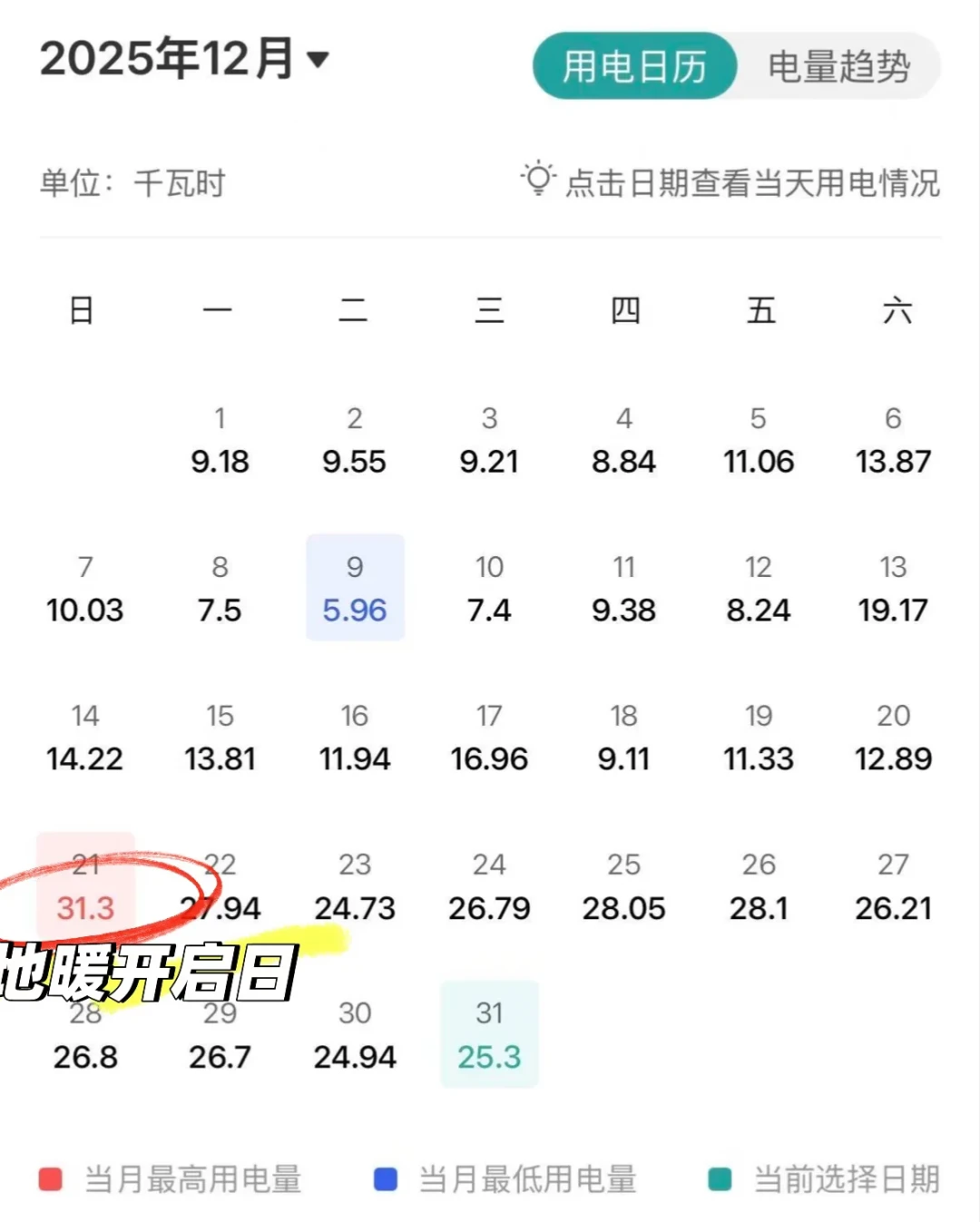Open December 6 showing 13.87
Image resolution: width=980 pixels, height=1222 pixels.
coord(894,440)
